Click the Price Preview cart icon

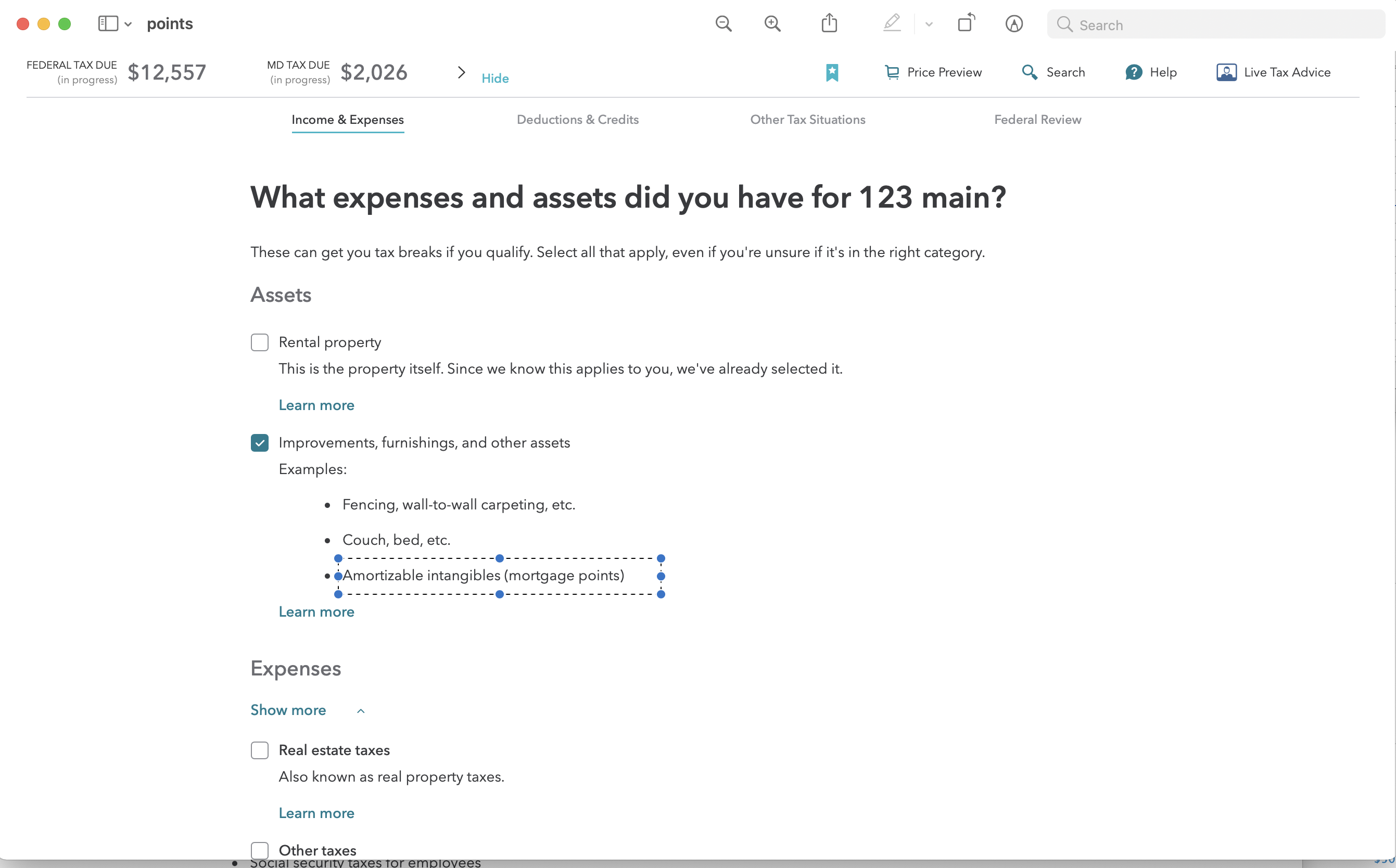pos(892,72)
